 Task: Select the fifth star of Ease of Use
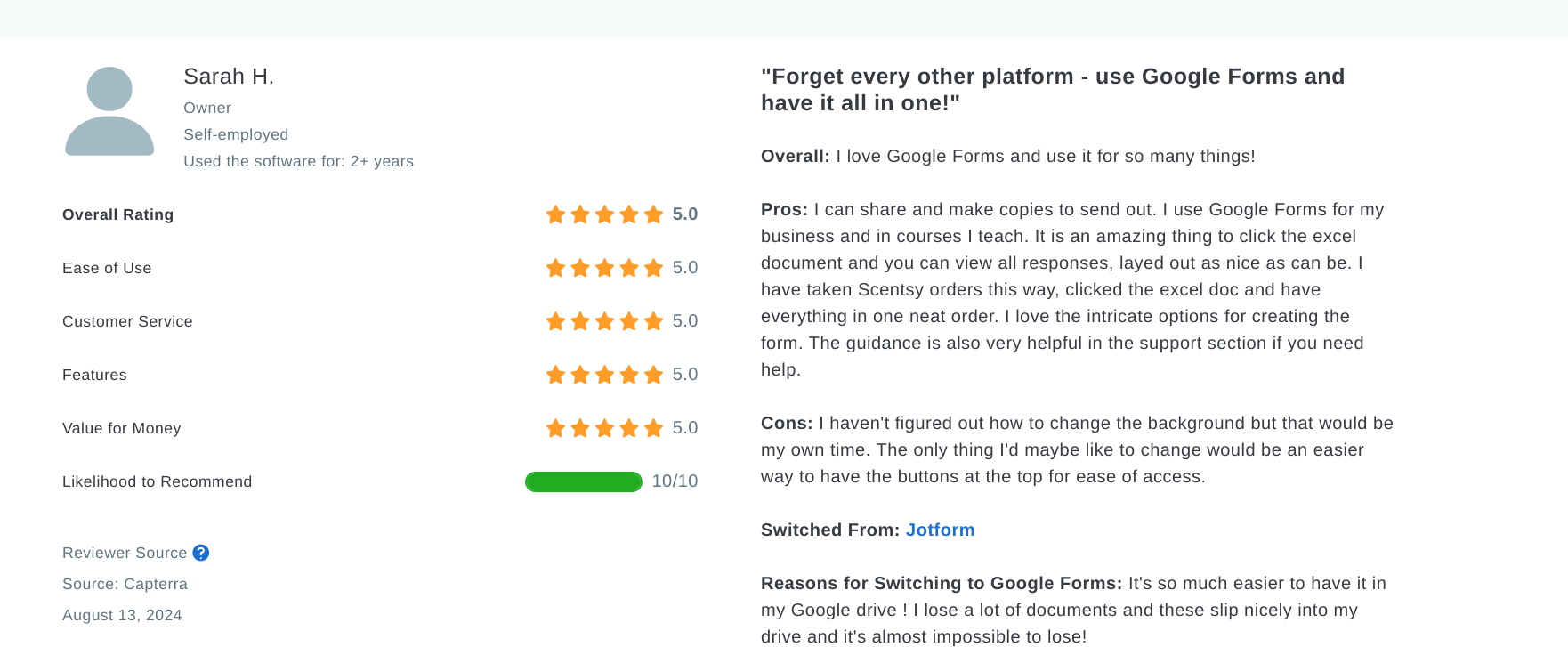(x=655, y=267)
